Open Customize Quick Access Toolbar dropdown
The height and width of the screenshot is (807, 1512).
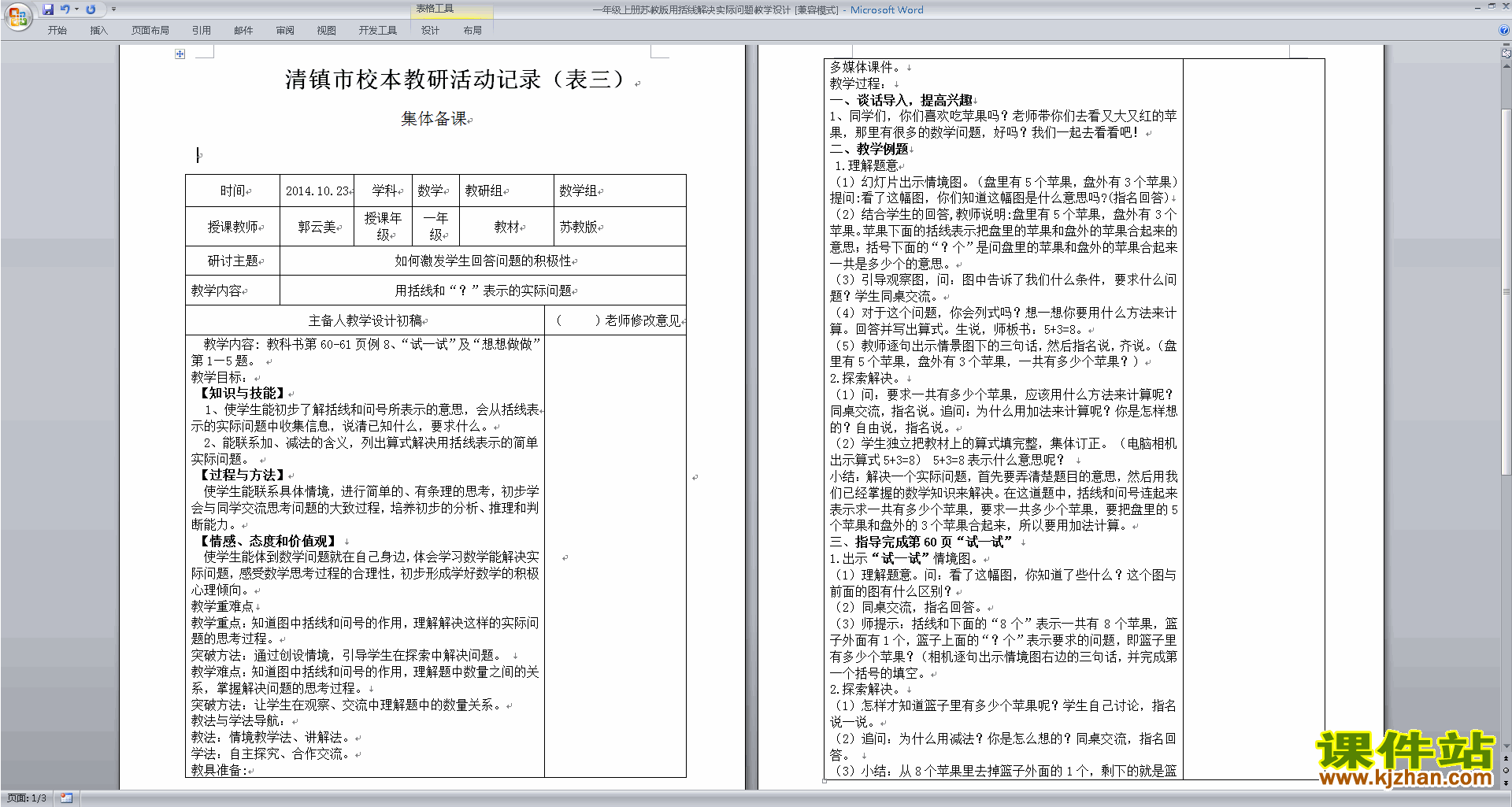pos(113,9)
